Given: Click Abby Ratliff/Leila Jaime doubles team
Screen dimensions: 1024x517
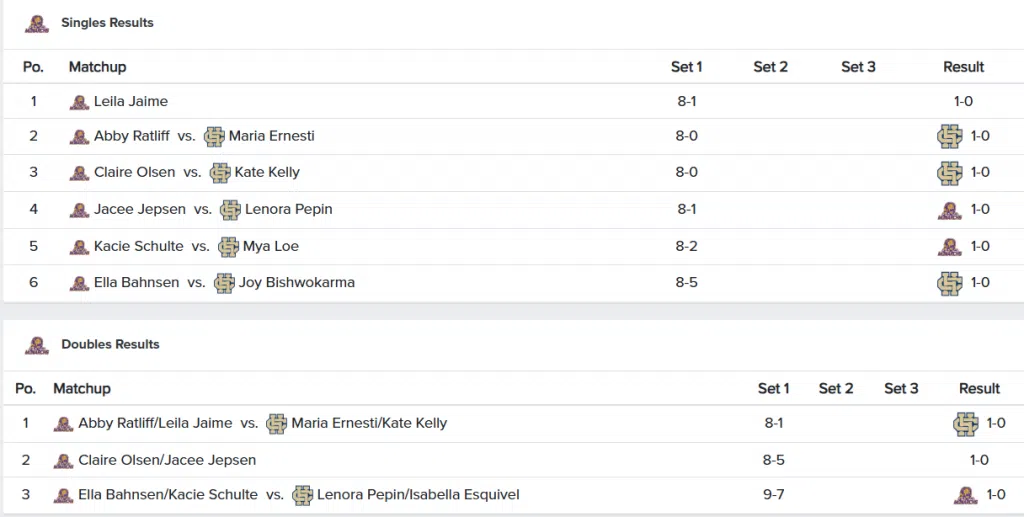Looking at the screenshot, I should point(155,424).
